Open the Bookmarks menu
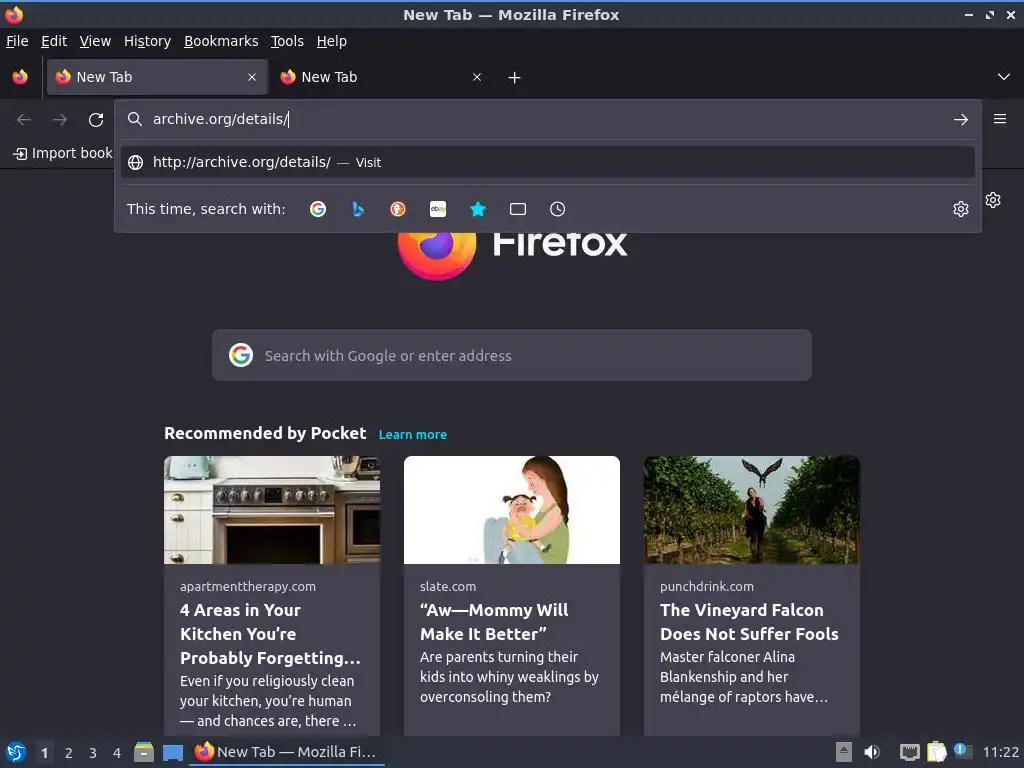Screen dimensions: 1024x768 click(x=221, y=41)
